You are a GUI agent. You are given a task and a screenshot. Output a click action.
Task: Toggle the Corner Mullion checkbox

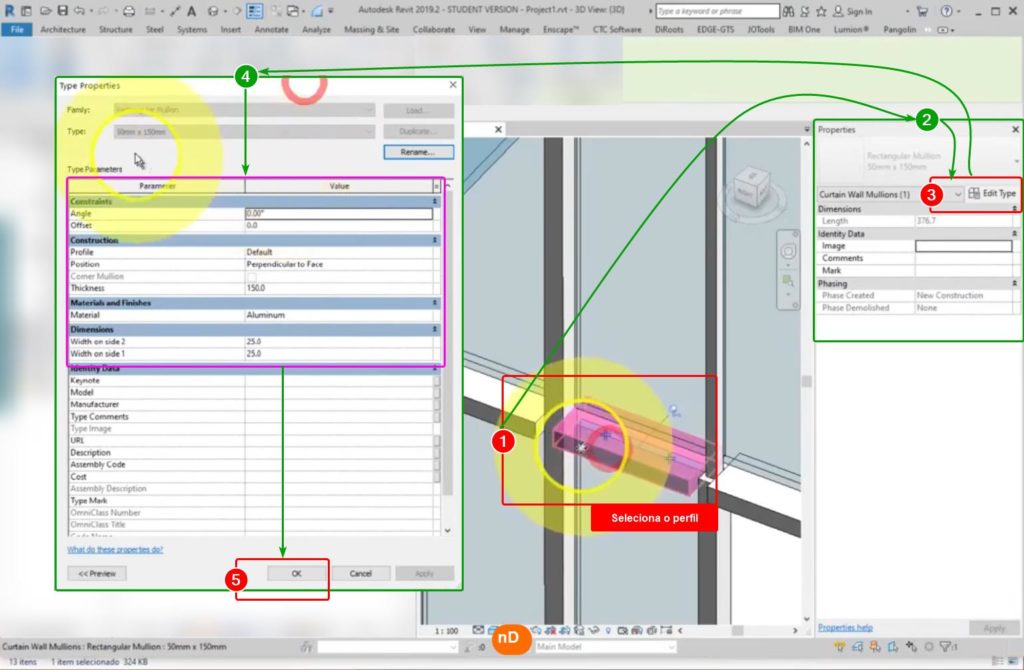click(x=251, y=276)
